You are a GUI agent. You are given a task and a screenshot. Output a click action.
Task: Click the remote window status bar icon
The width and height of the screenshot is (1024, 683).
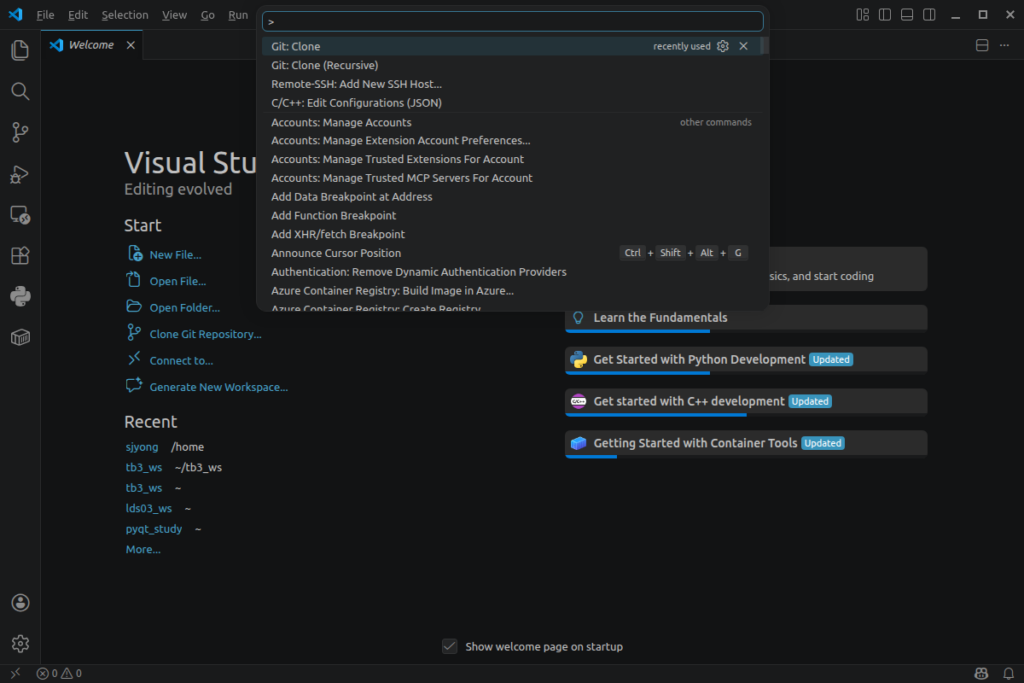point(15,673)
